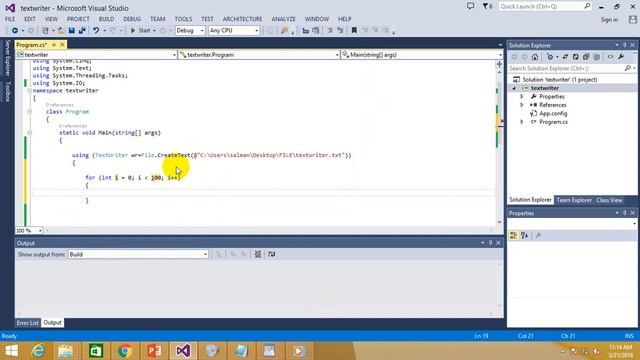
Task: Click the Alphabetical sort icon in Properties panel
Action: click(x=524, y=236)
